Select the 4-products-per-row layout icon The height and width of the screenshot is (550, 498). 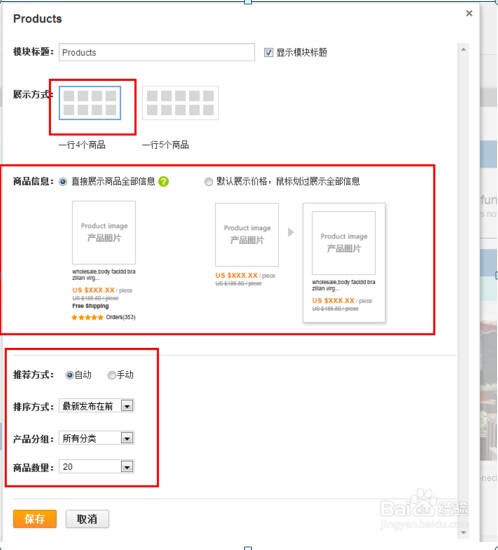pyautogui.click(x=90, y=103)
